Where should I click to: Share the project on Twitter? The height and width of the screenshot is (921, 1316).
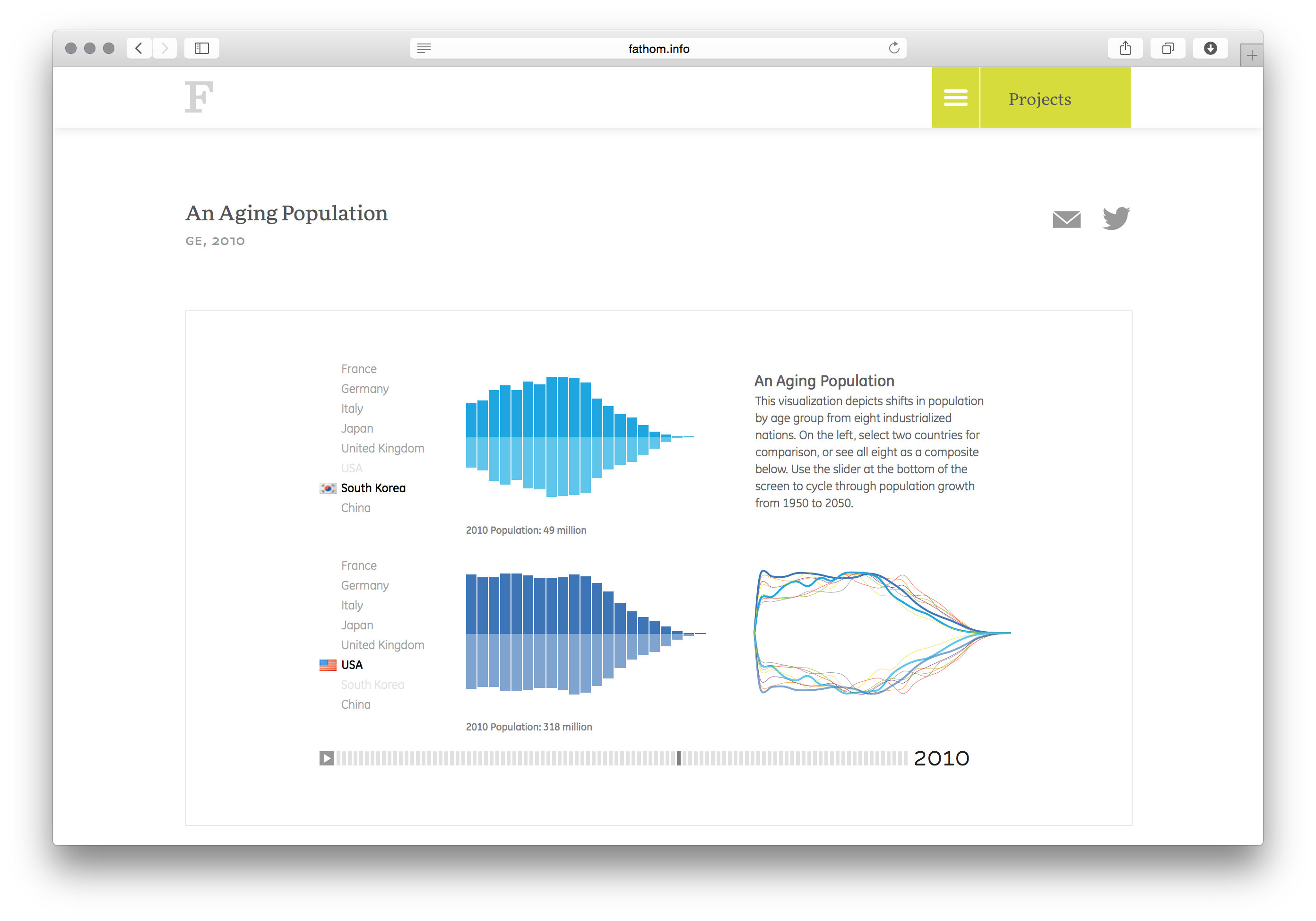tap(1116, 218)
